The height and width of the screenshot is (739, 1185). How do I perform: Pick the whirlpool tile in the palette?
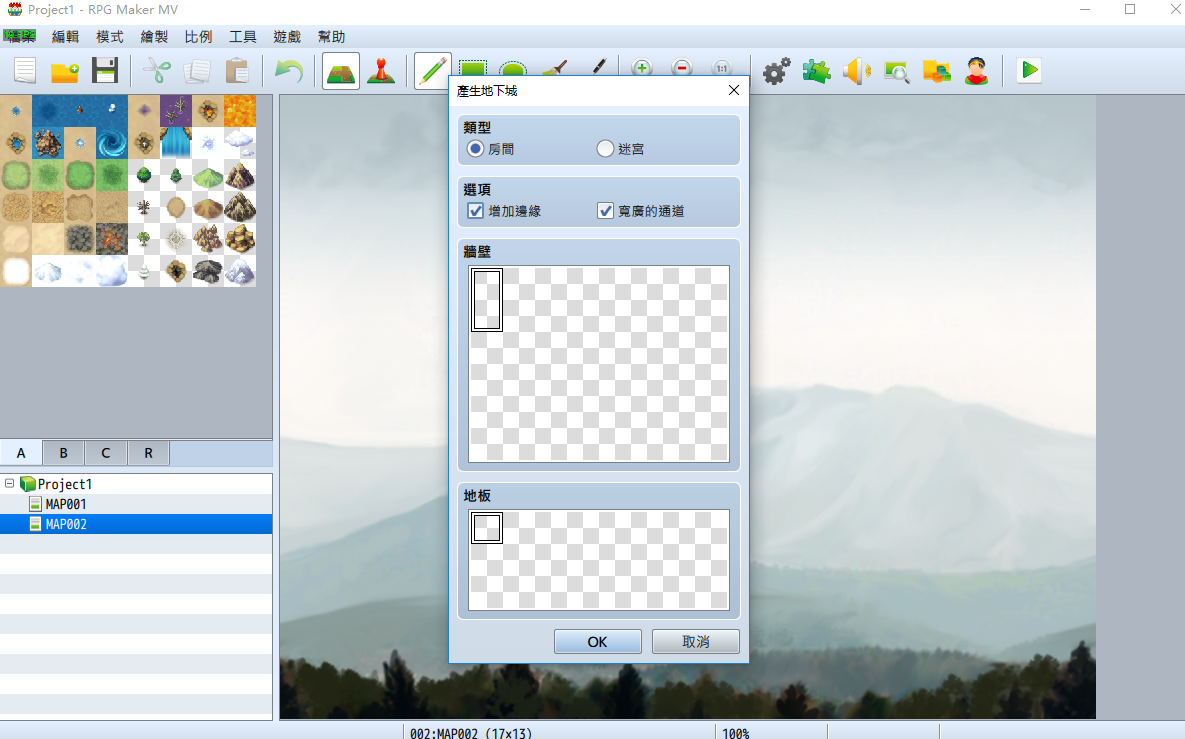pos(112,143)
